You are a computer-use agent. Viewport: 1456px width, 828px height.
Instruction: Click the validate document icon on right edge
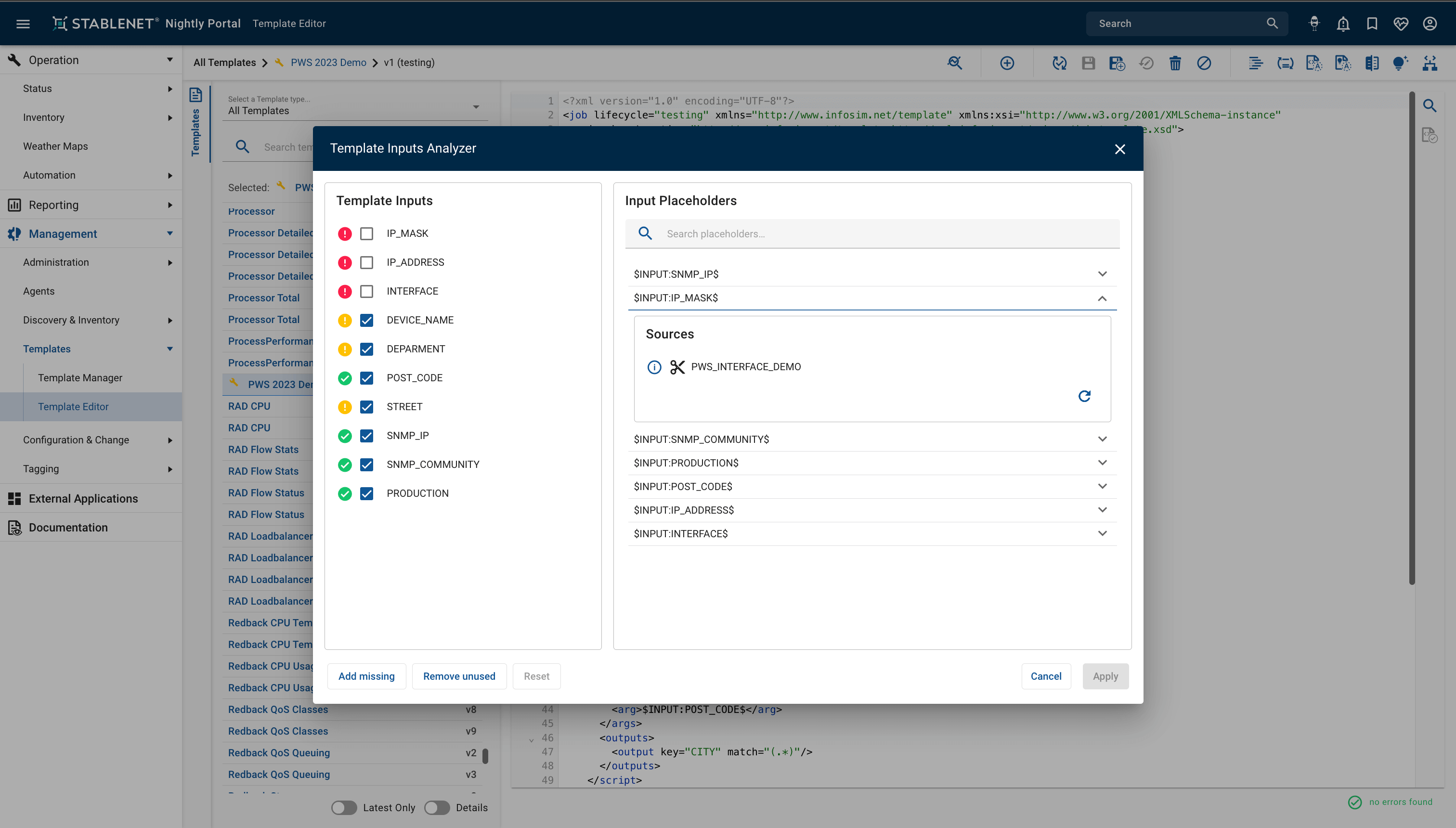point(1430,135)
